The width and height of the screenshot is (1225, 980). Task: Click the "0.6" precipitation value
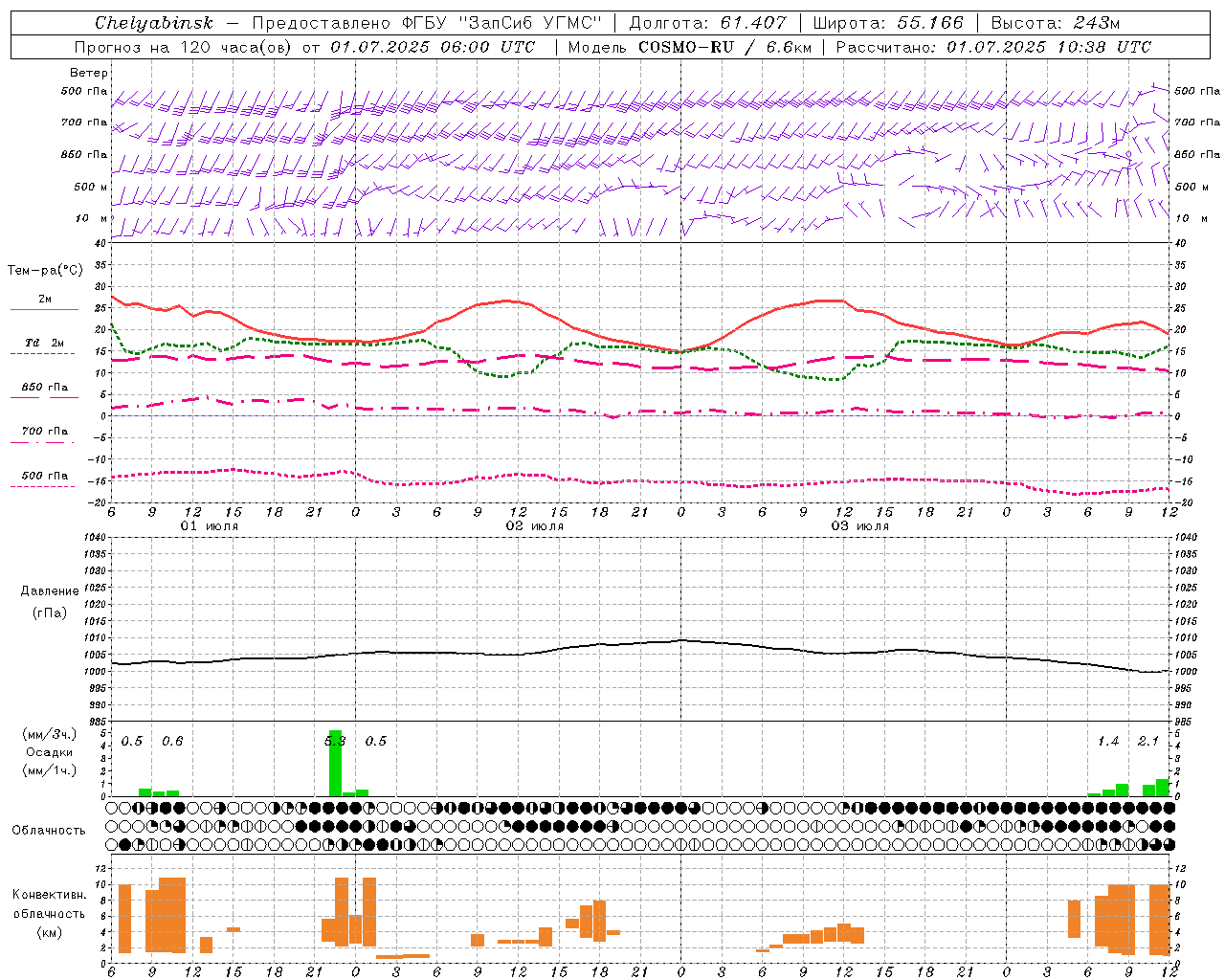(172, 741)
